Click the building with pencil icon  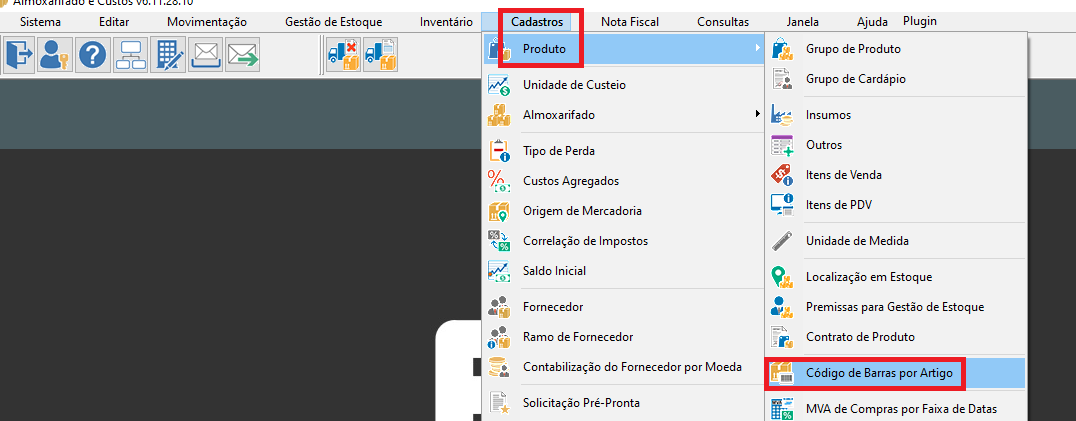click(167, 54)
